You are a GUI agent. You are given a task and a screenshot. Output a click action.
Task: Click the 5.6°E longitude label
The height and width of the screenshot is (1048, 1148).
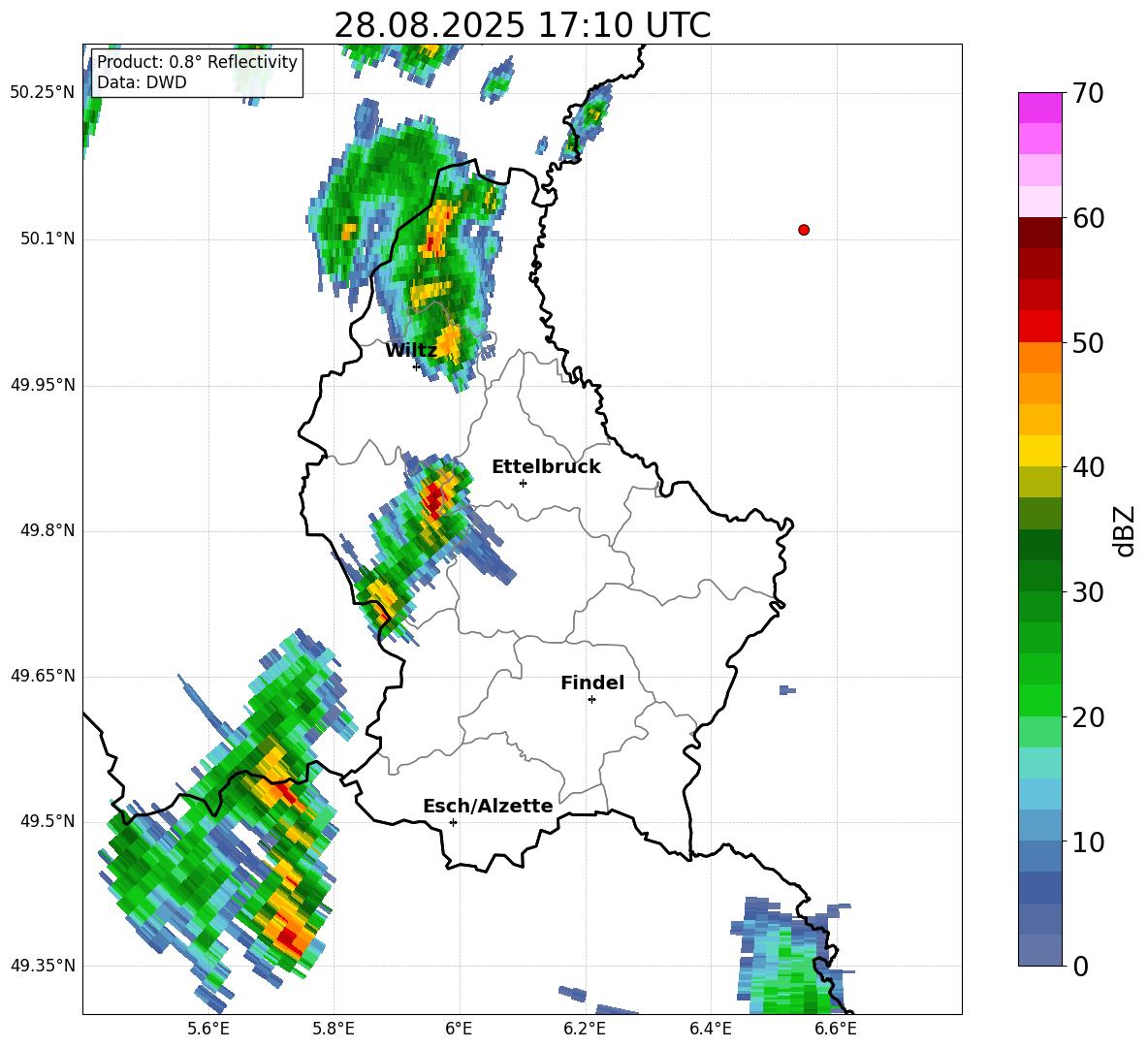[x=207, y=1029]
